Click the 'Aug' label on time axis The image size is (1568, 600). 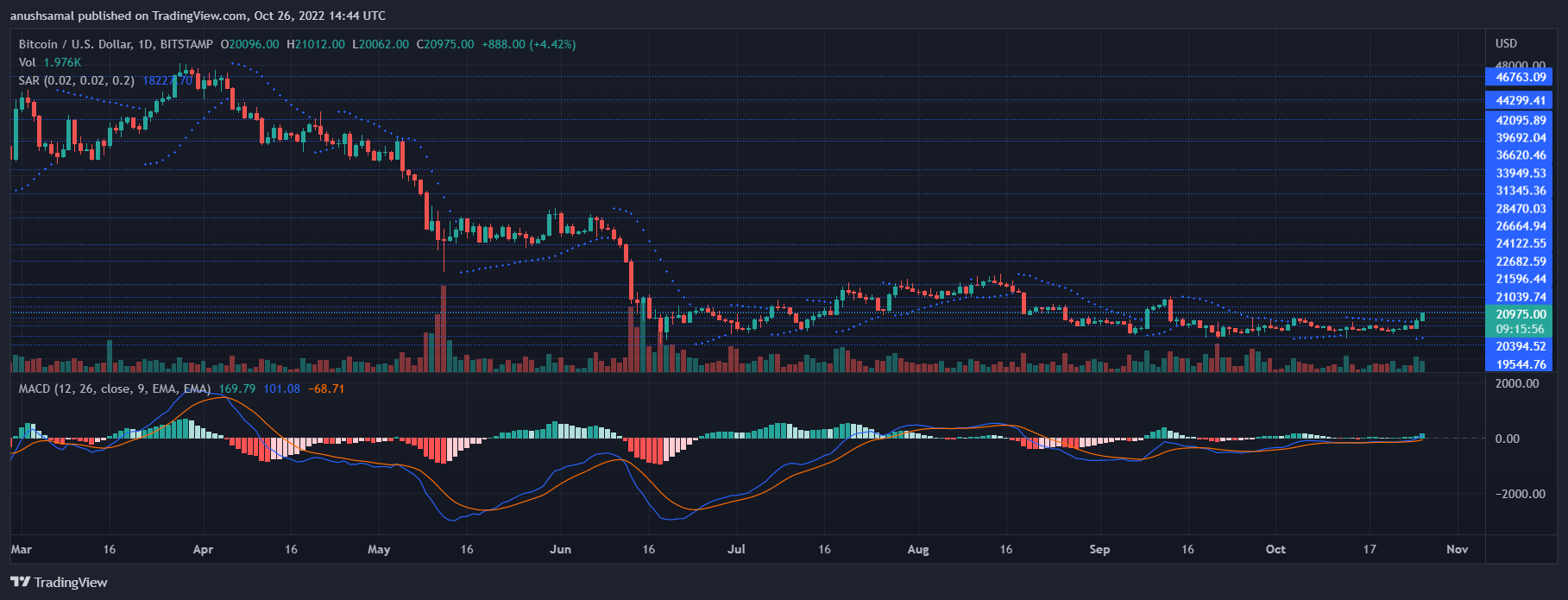pos(918,549)
